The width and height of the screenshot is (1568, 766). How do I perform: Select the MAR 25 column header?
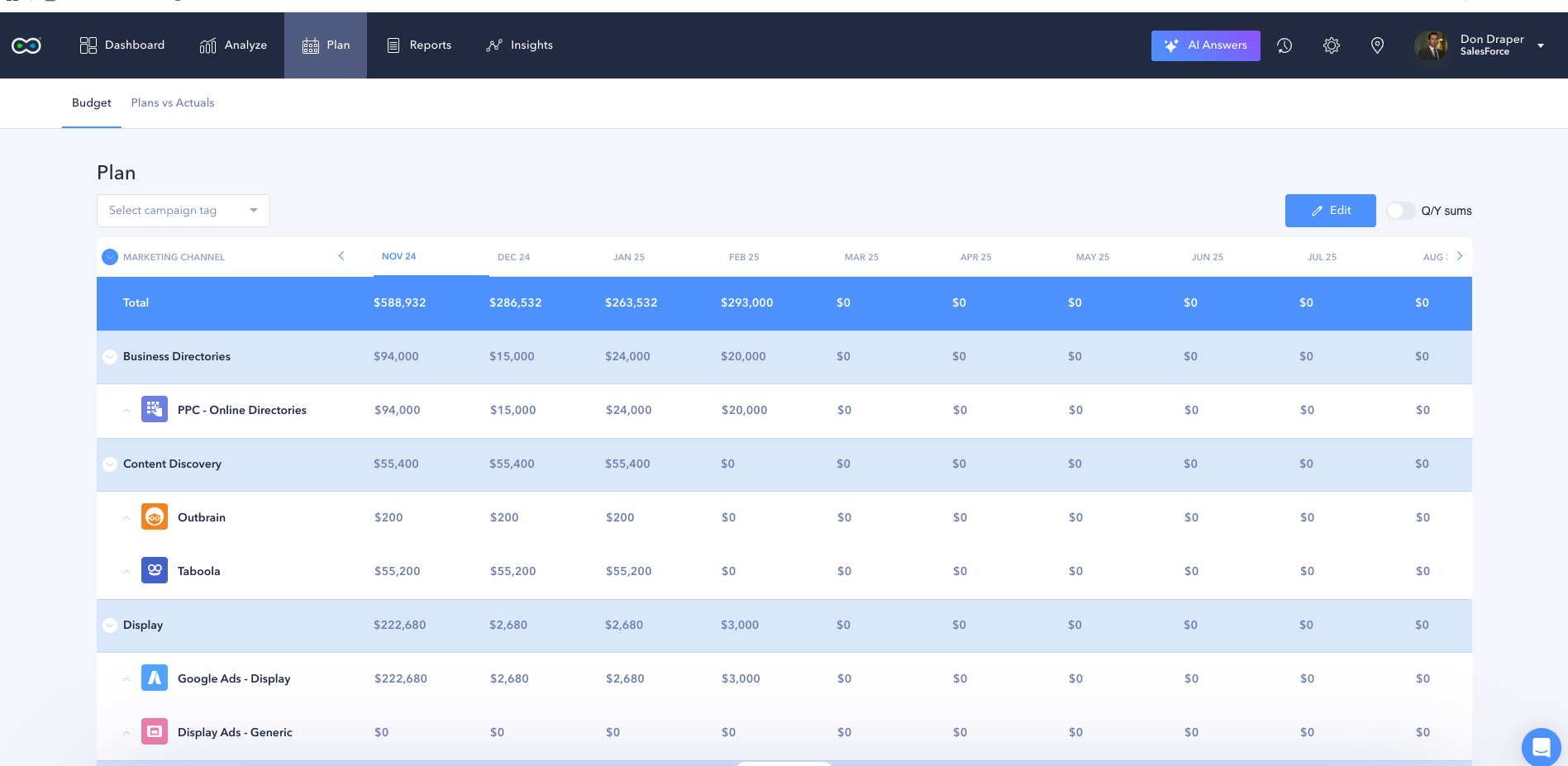click(861, 257)
